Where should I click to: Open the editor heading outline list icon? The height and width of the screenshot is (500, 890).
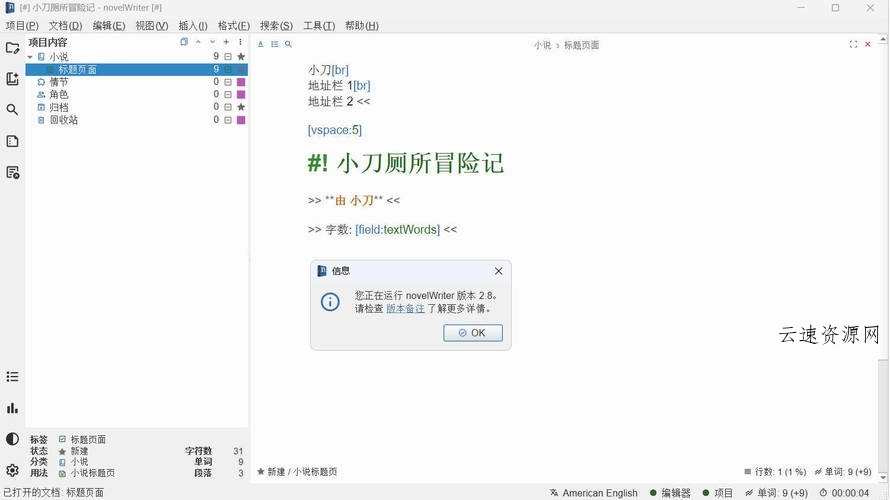click(275, 44)
